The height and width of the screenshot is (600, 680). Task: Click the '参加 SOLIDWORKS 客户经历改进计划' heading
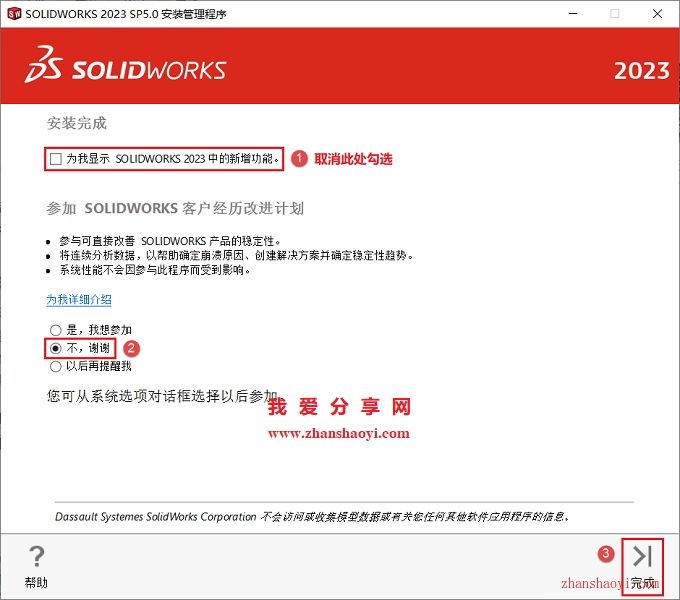point(175,209)
